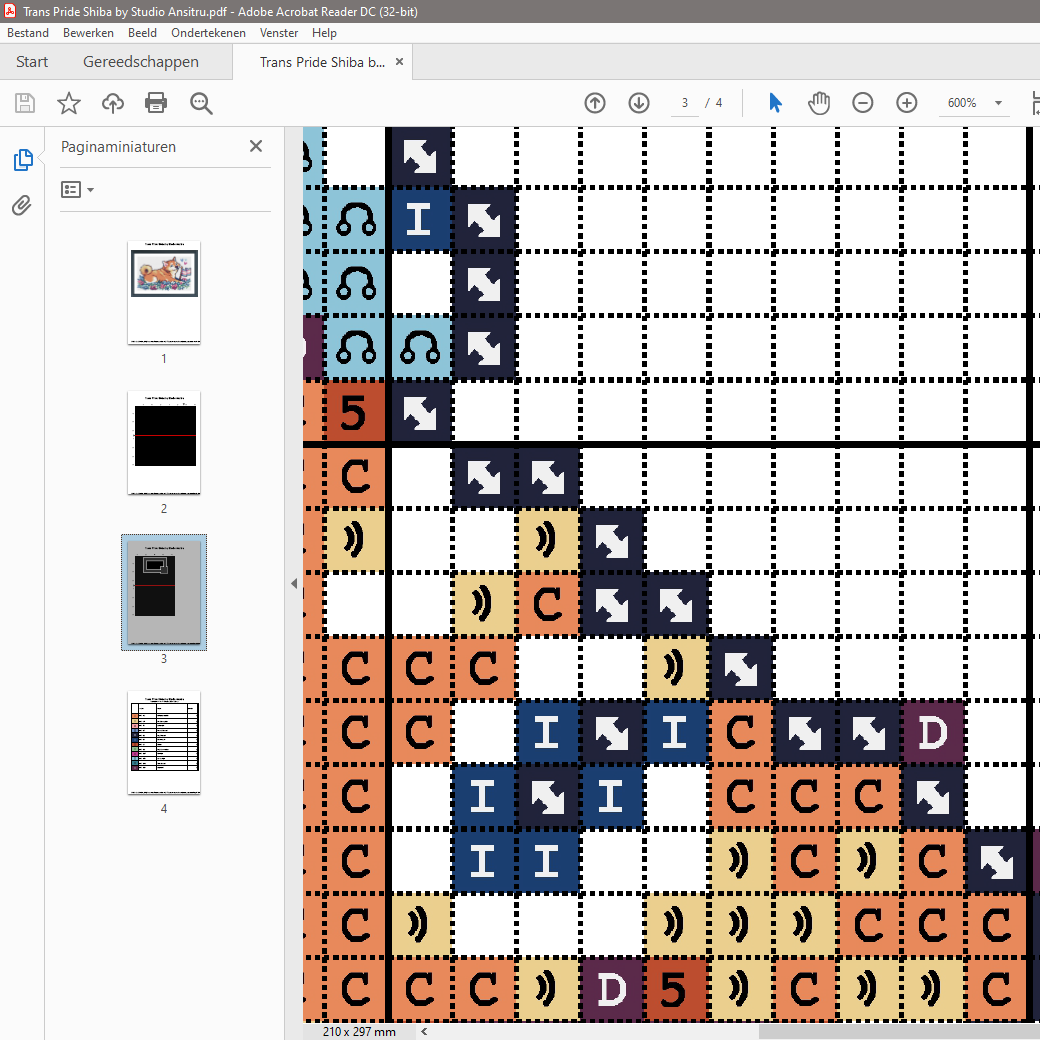Click the Save file icon
This screenshot has height=1040, width=1040.
pos(25,103)
